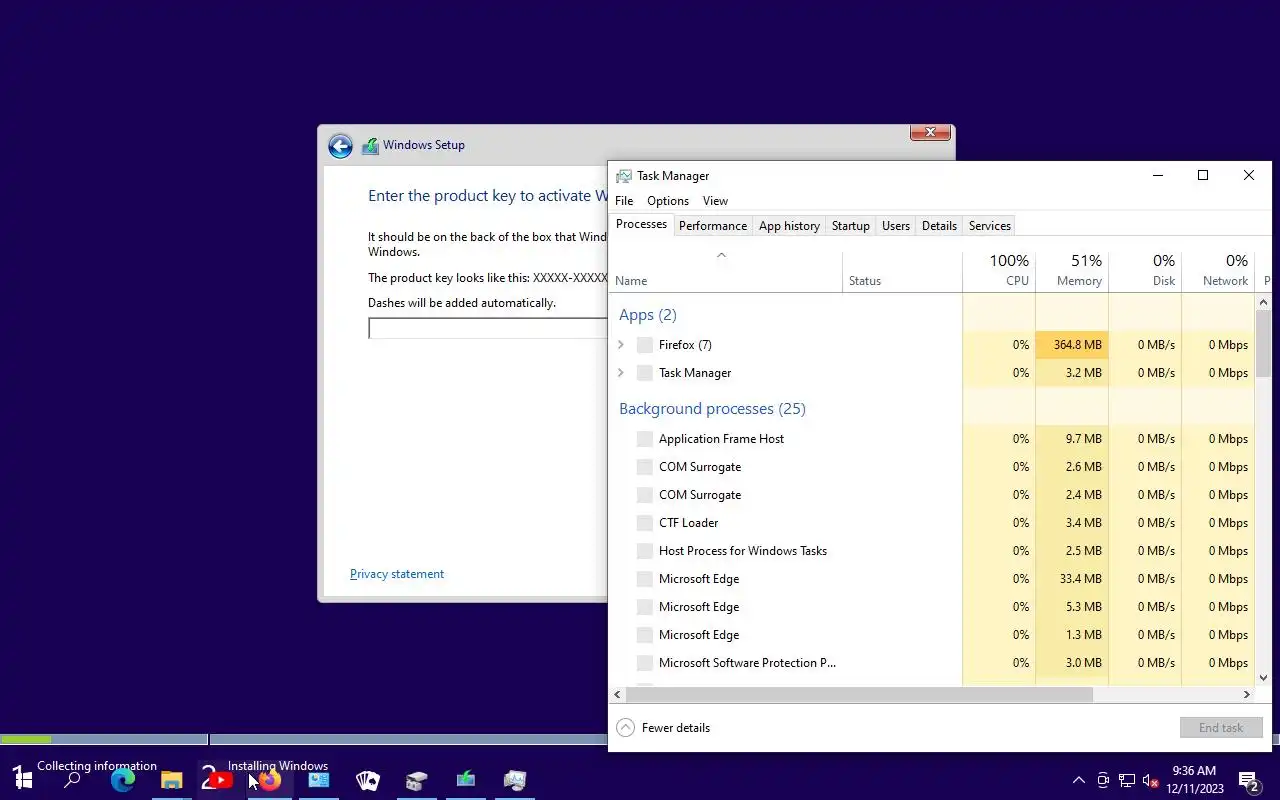The image size is (1280, 800).
Task: Sort by the Name column header
Action: (x=726, y=270)
